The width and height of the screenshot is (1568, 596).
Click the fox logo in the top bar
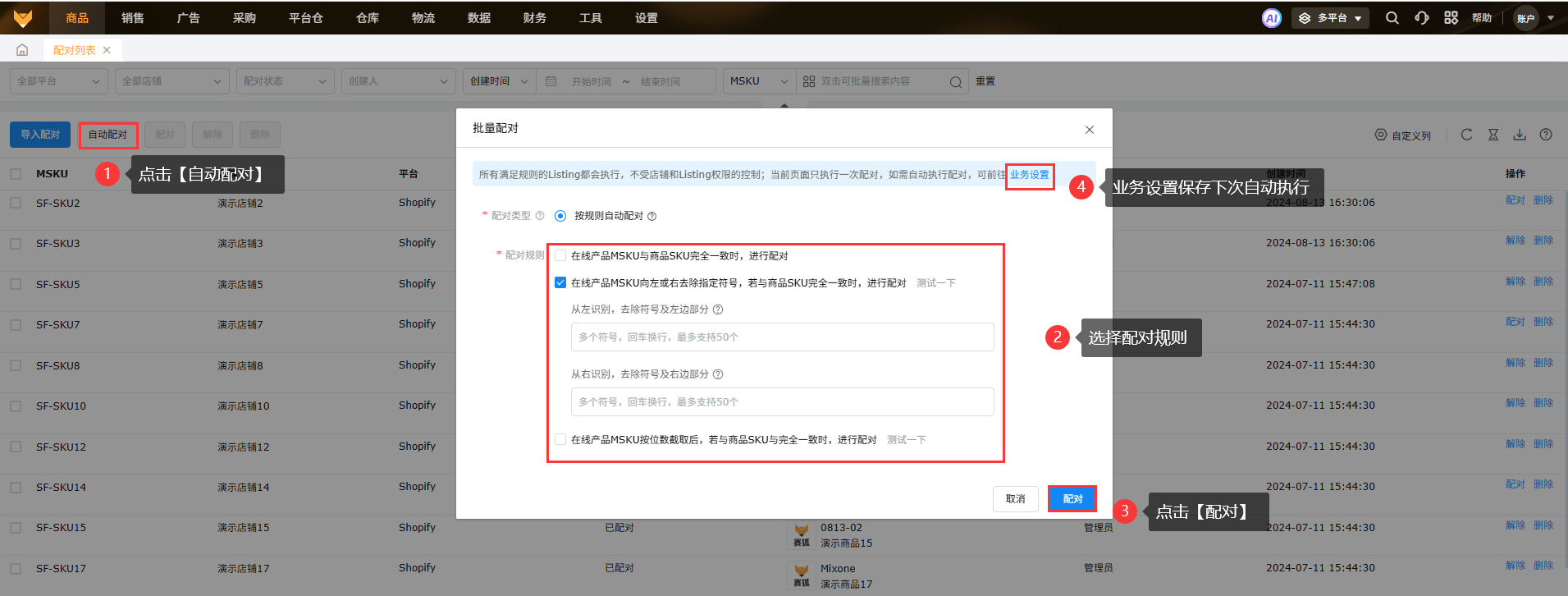pyautogui.click(x=23, y=17)
